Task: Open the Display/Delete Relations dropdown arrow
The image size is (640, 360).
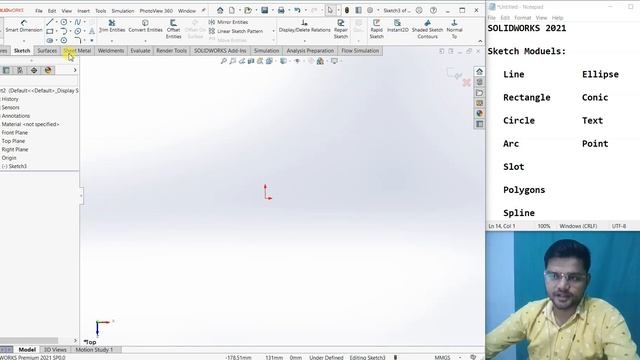Action: [x=304, y=41]
